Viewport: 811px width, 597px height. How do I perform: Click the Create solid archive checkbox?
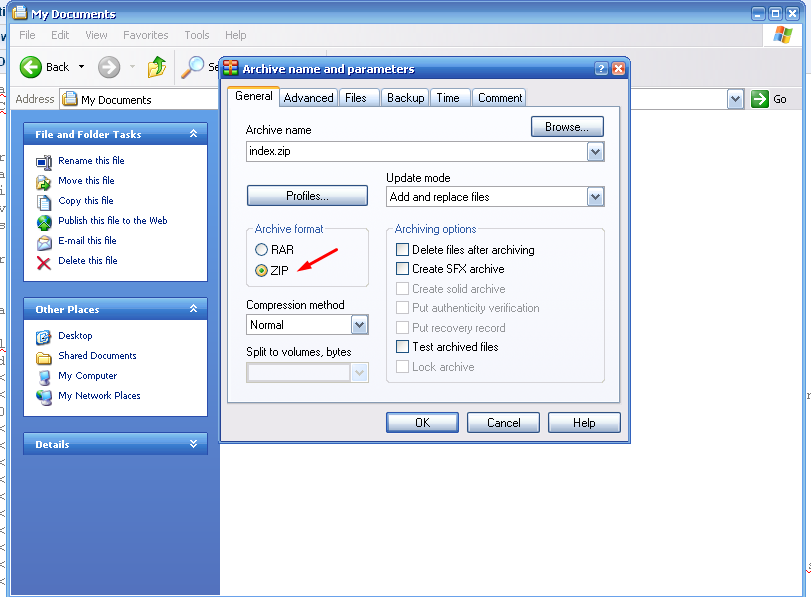coord(402,288)
